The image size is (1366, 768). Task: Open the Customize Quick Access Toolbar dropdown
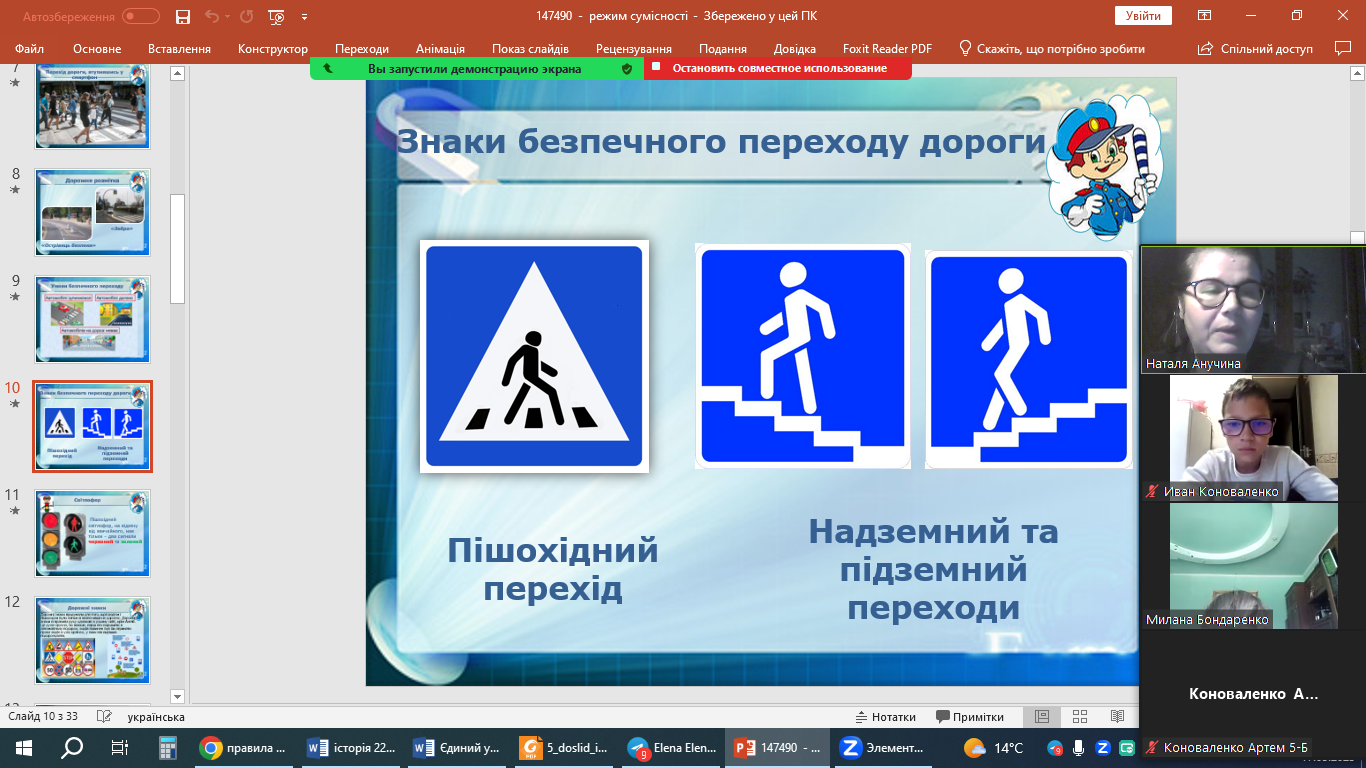point(304,17)
